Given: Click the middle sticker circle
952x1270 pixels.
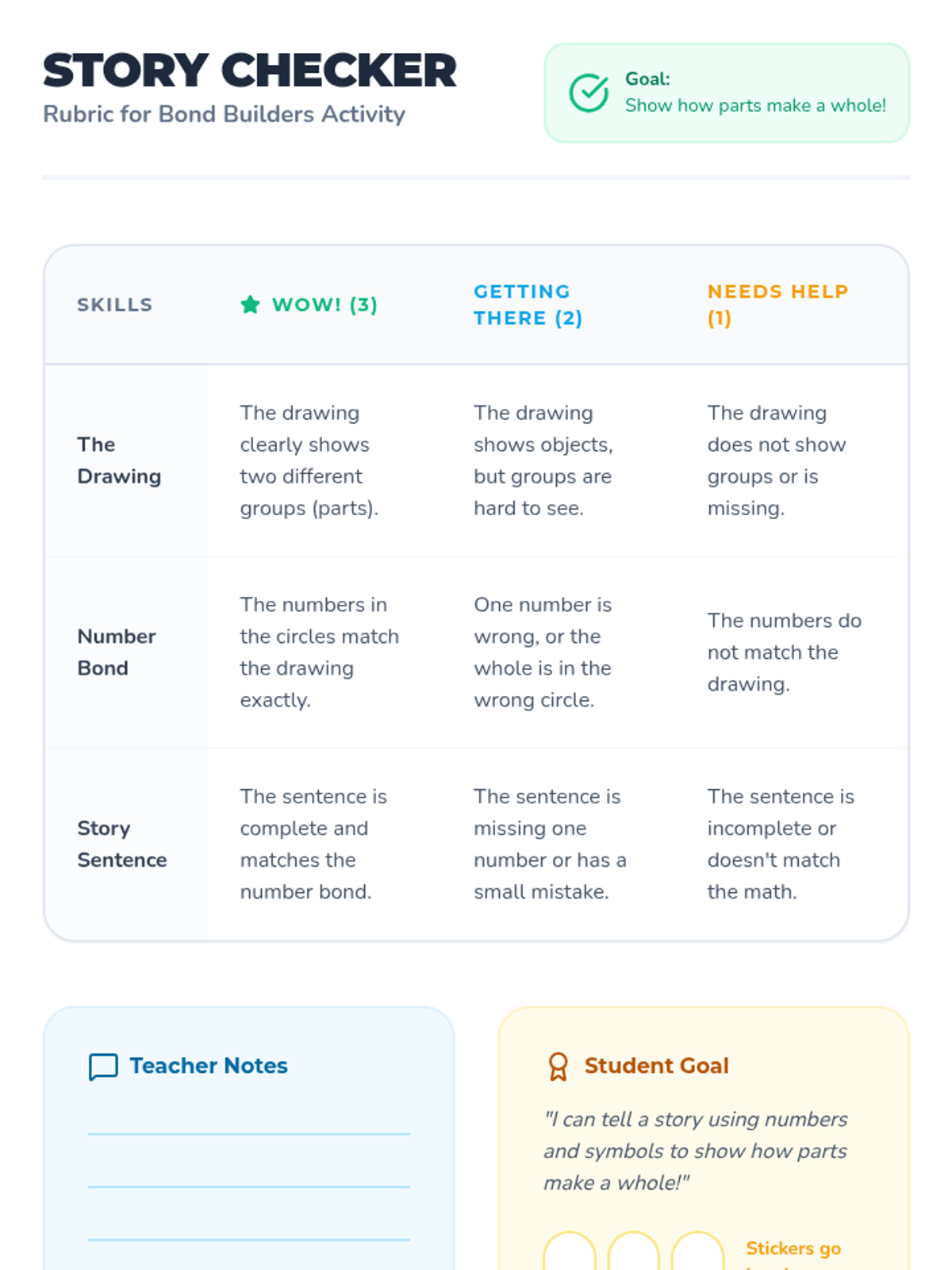Looking at the screenshot, I should [633, 1253].
